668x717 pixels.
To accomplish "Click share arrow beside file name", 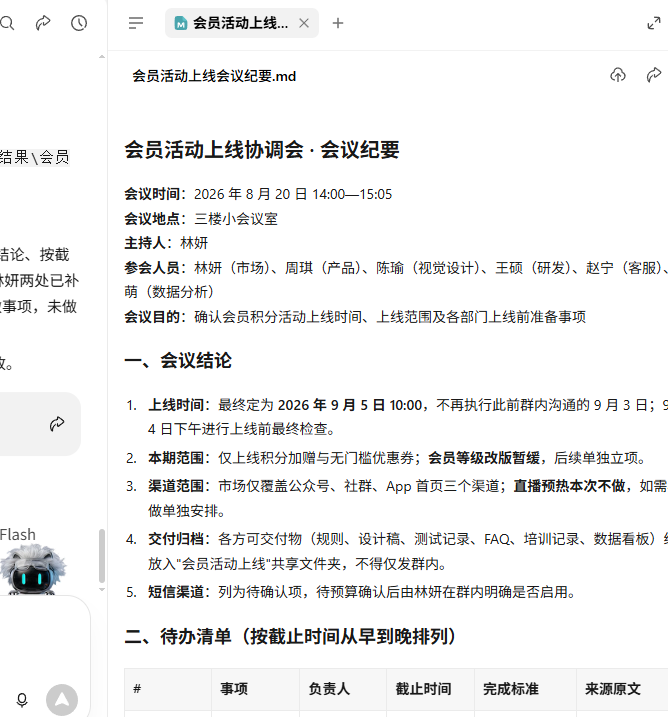I will 654,75.
